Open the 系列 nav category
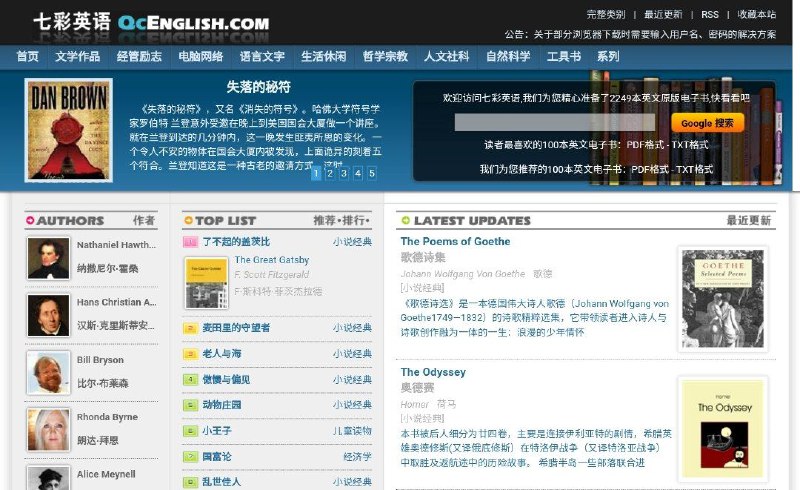This screenshot has height=490, width=800. [608, 57]
